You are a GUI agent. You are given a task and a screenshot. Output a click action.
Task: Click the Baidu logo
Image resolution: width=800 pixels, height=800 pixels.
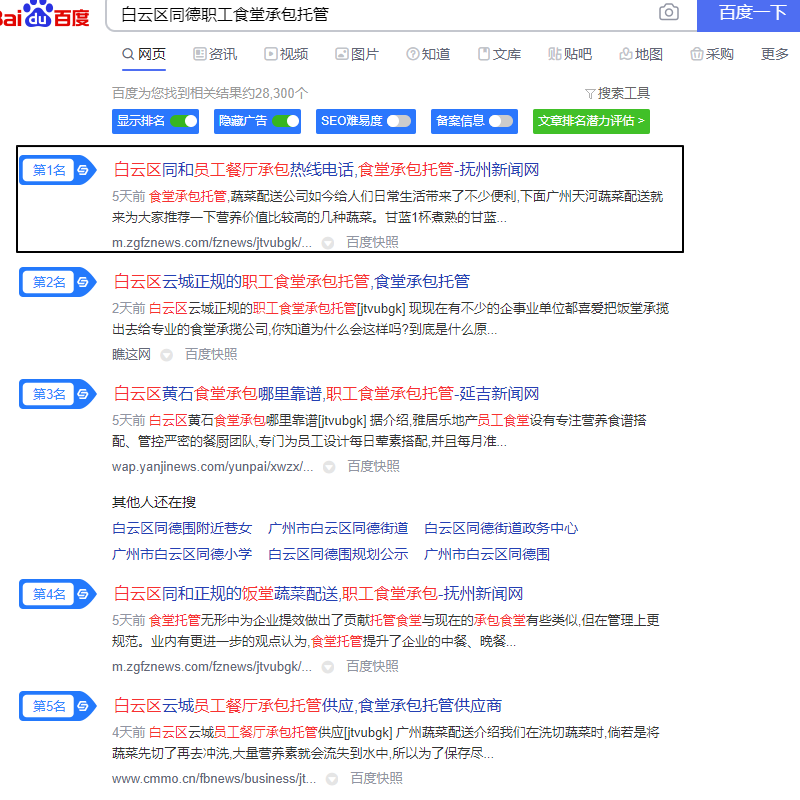point(45,14)
